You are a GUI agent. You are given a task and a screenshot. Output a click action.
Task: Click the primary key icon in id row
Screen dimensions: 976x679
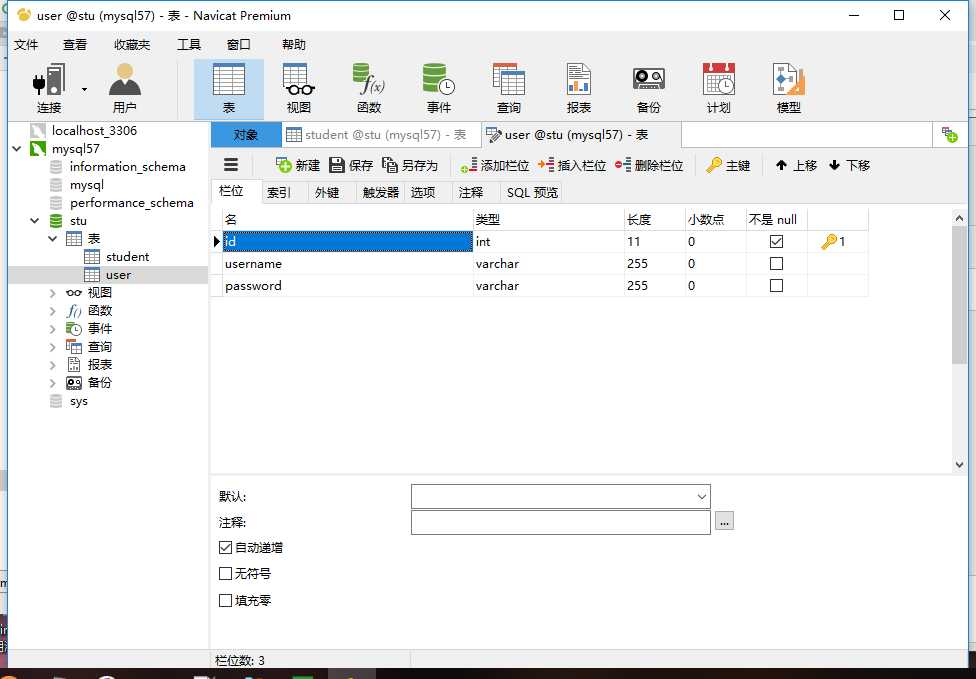[x=828, y=241]
